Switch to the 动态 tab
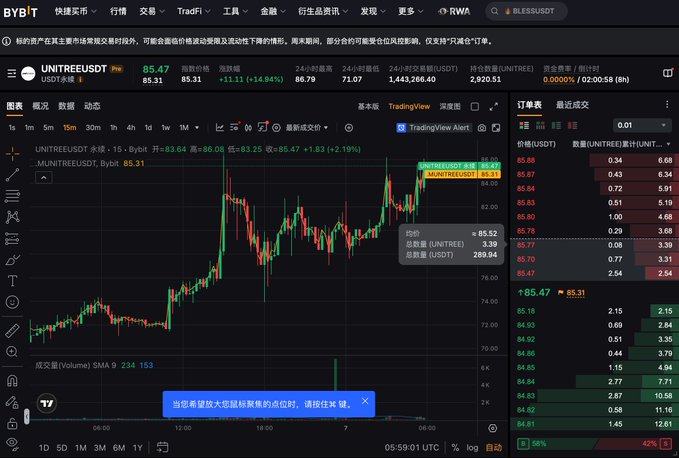 point(92,106)
